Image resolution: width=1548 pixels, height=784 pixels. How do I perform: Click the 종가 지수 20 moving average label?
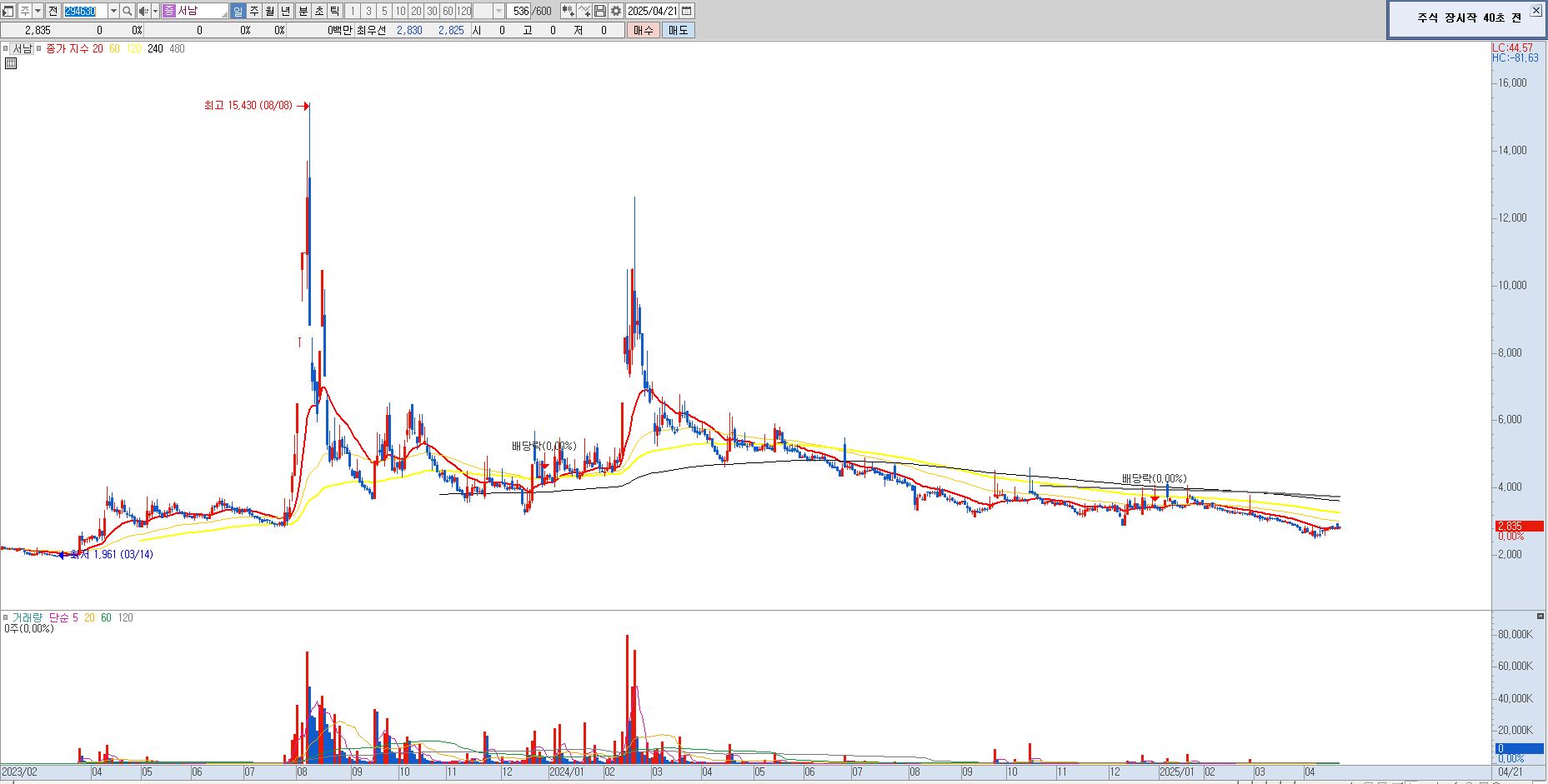(x=74, y=48)
